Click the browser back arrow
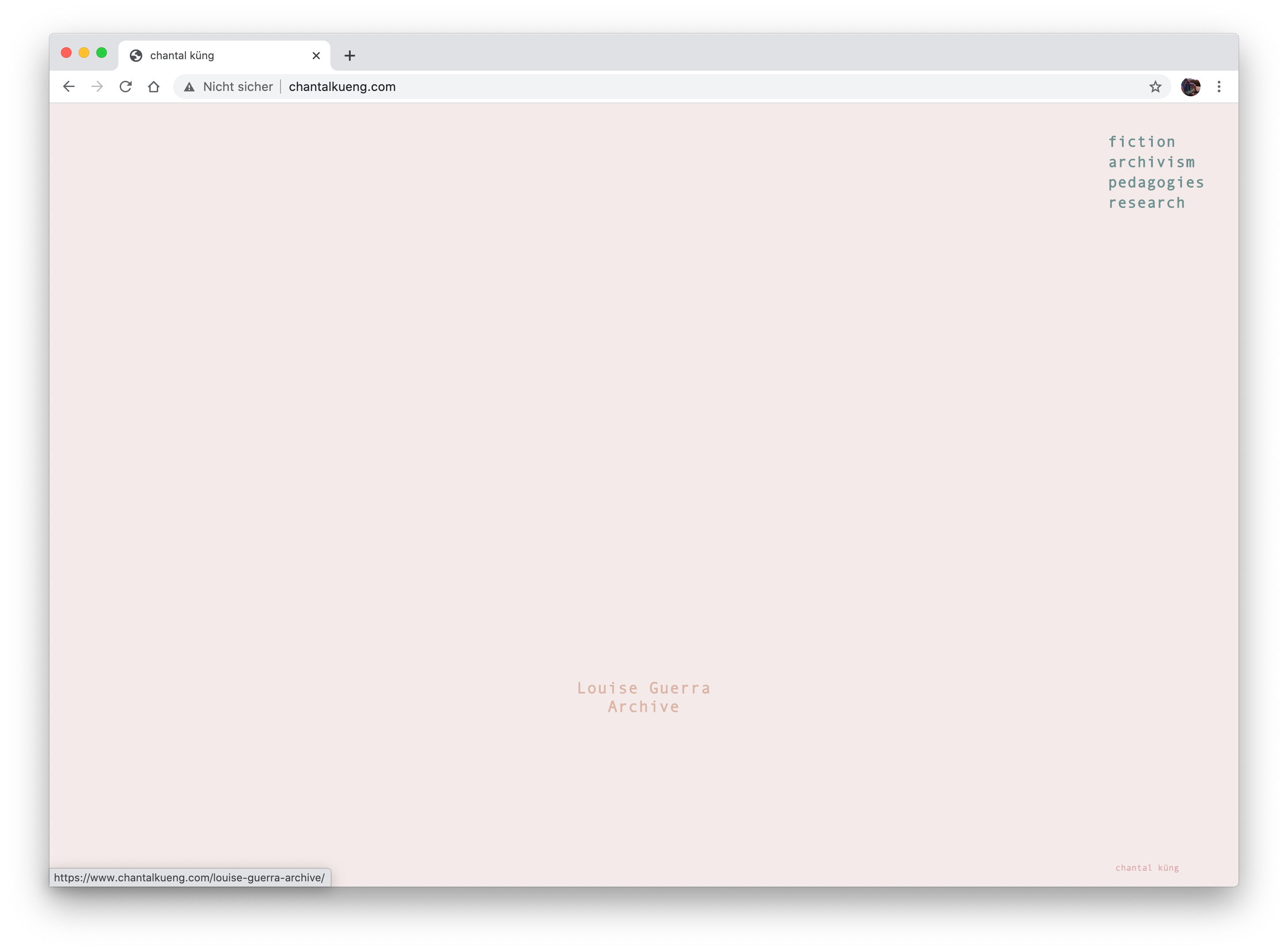The image size is (1288, 952). click(68, 87)
